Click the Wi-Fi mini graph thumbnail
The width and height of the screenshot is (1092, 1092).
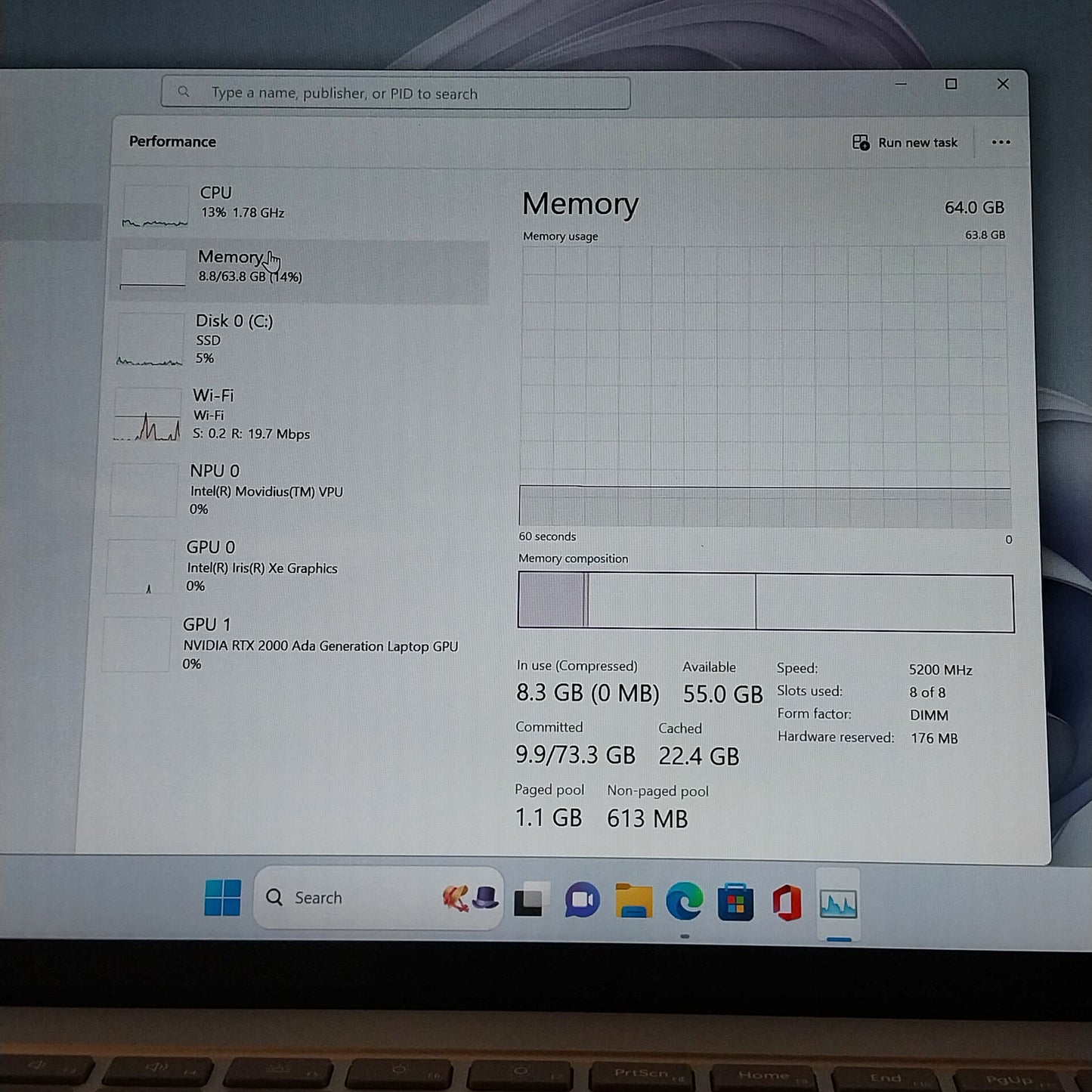pyautogui.click(x=147, y=415)
